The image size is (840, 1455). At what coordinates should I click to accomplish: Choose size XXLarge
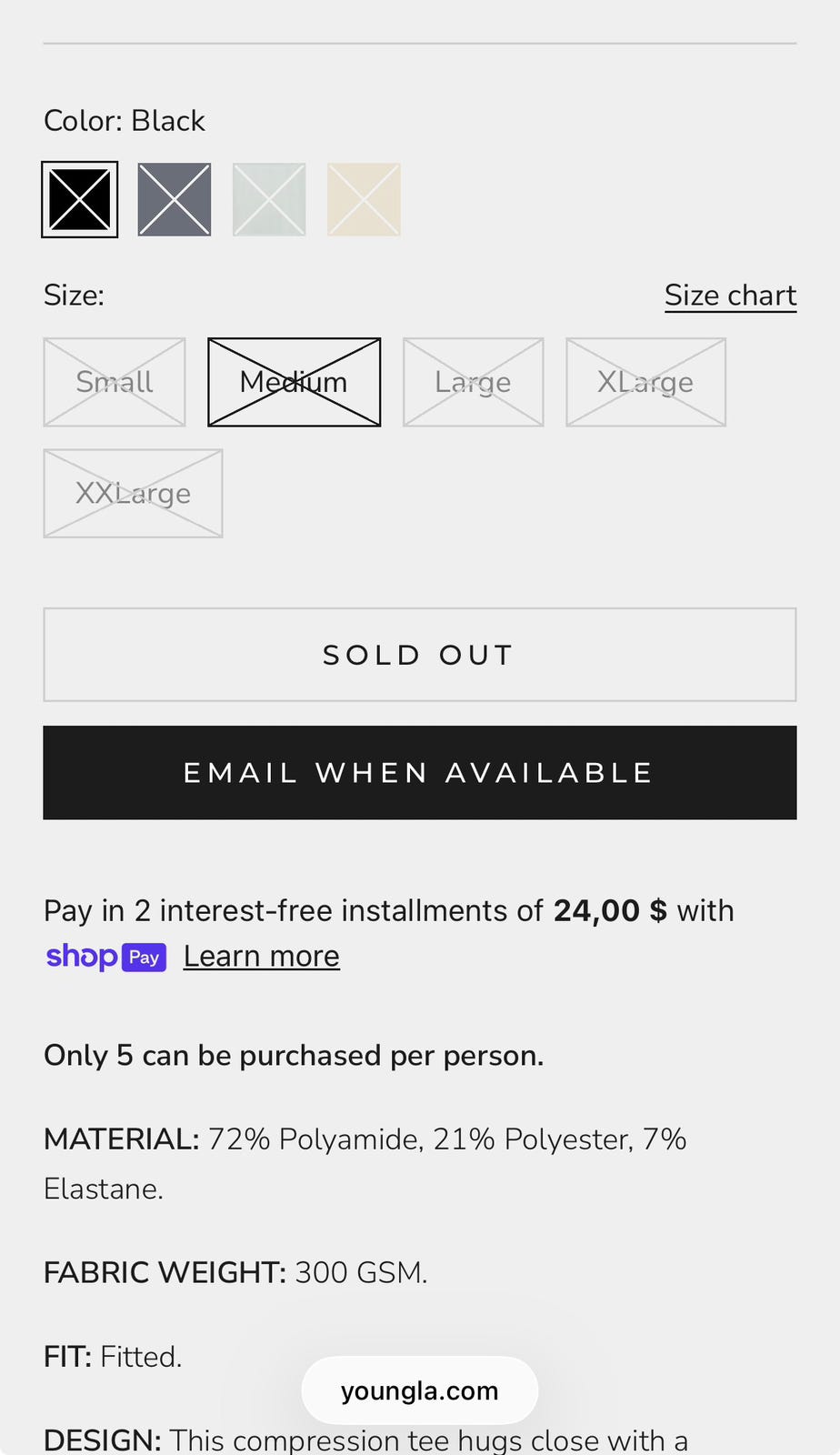point(133,493)
